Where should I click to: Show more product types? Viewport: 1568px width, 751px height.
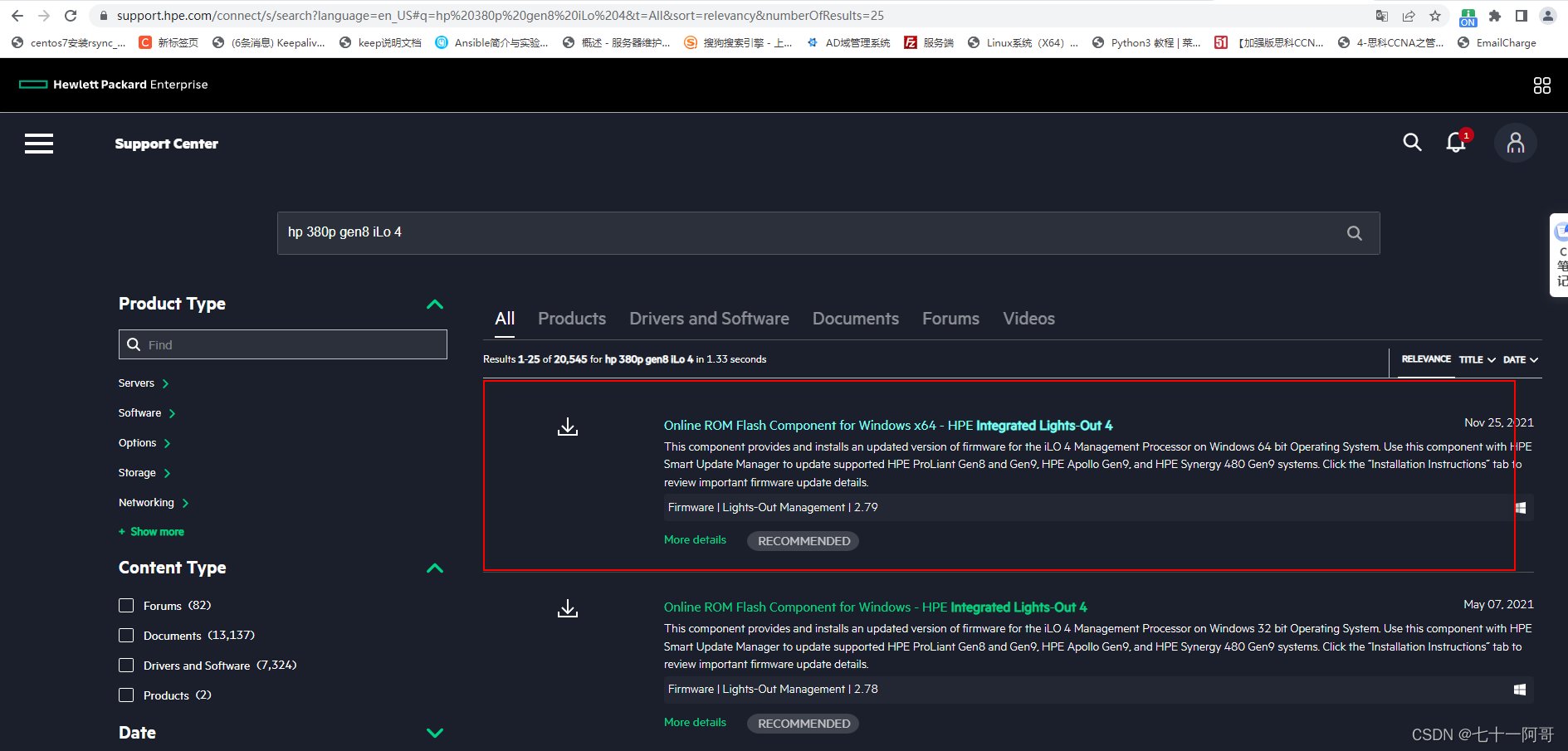point(151,532)
